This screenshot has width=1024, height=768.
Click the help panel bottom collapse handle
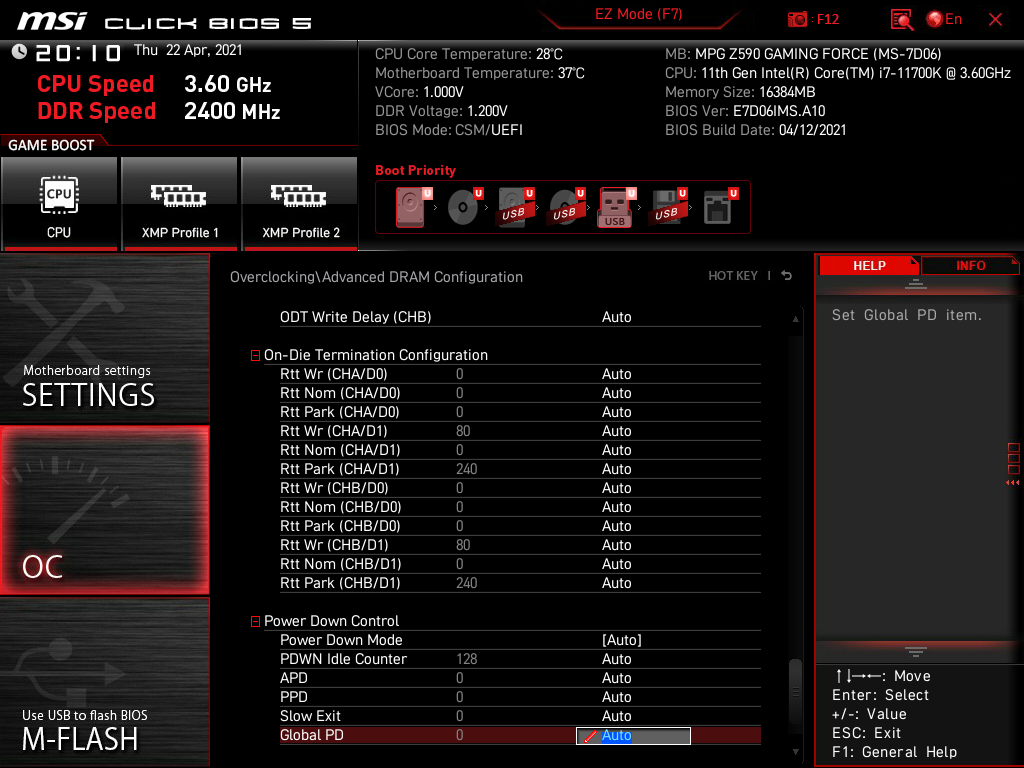coord(916,652)
